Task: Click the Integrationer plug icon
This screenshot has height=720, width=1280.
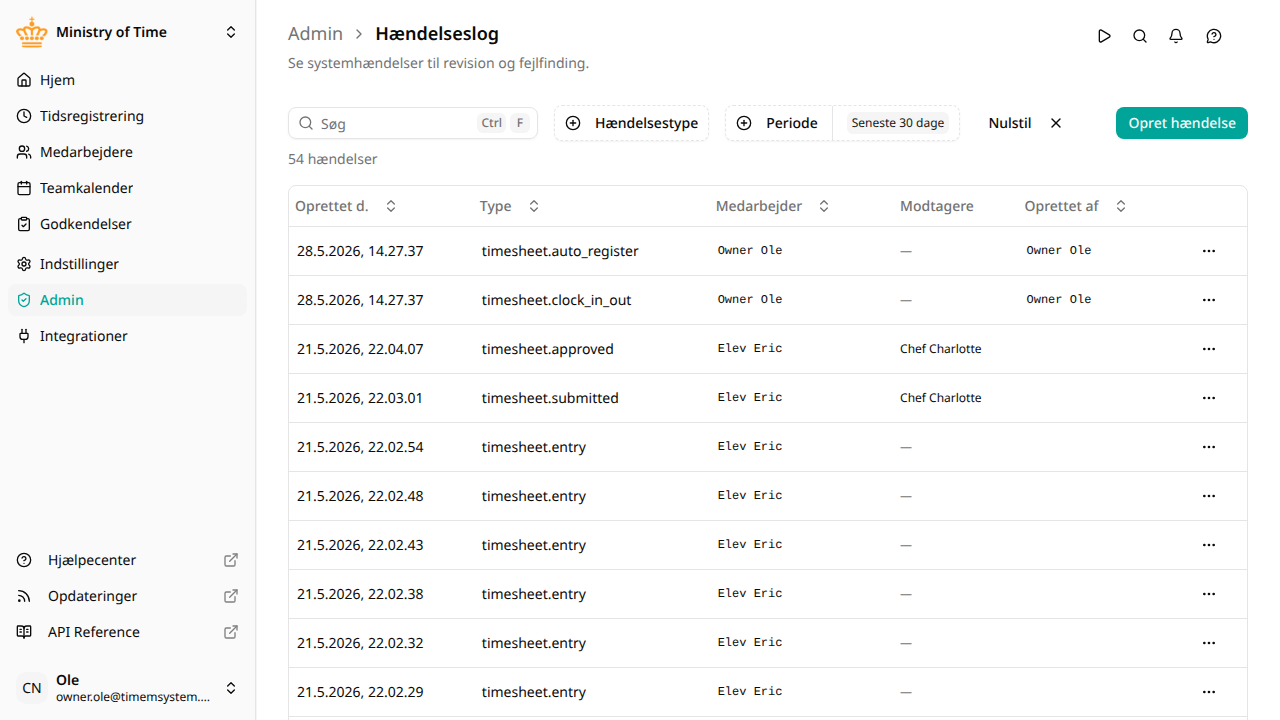Action: 24,336
